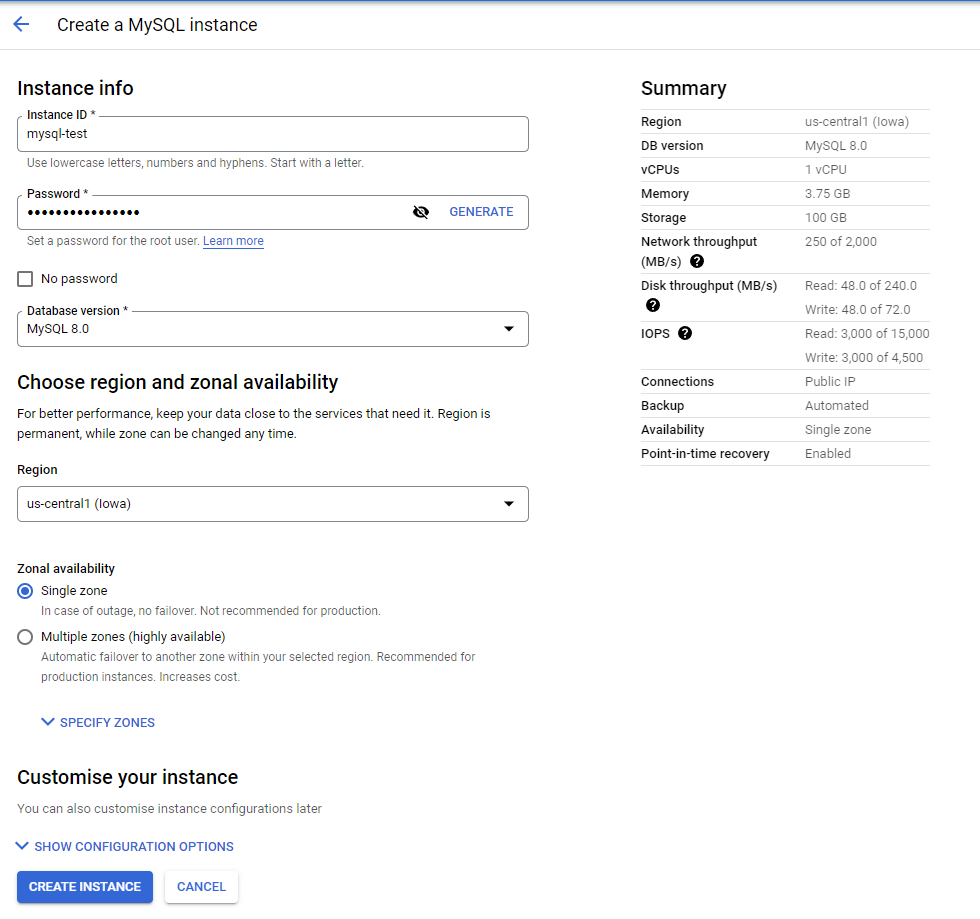
Task: Open the Learn more link
Action: point(233,241)
